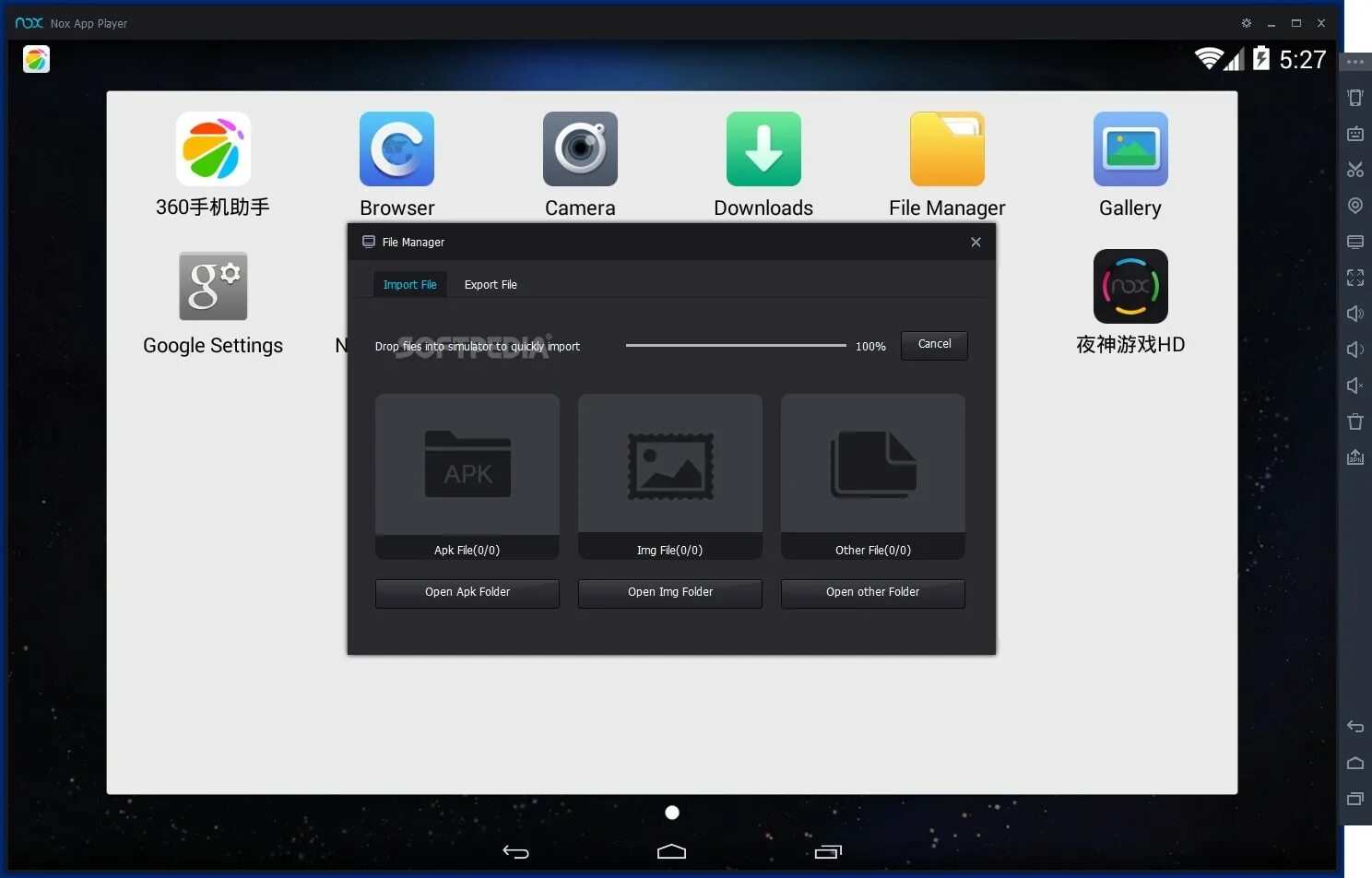The image size is (1372, 878).
Task: Click the sidebar Home icon
Action: point(1355,763)
